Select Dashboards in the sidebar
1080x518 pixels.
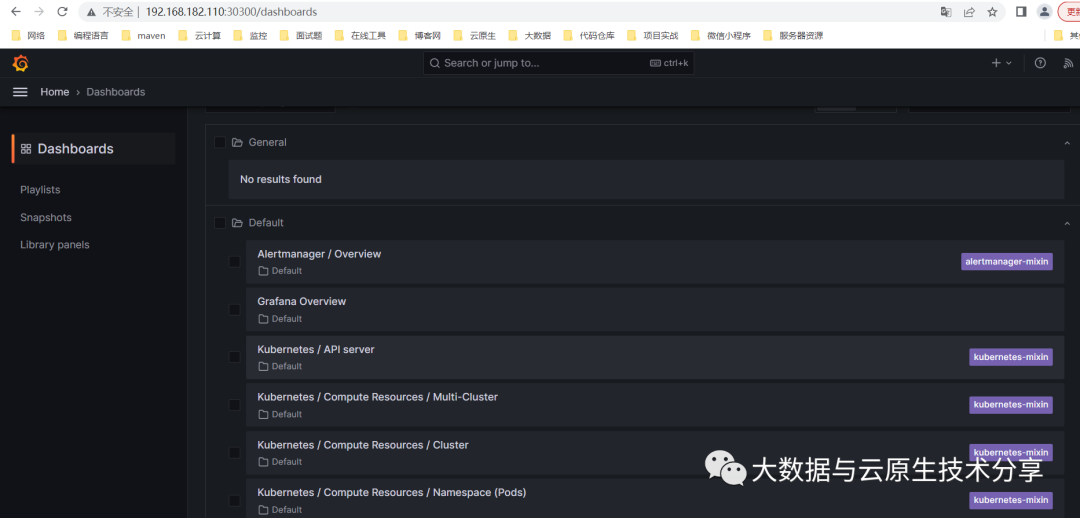(94, 149)
